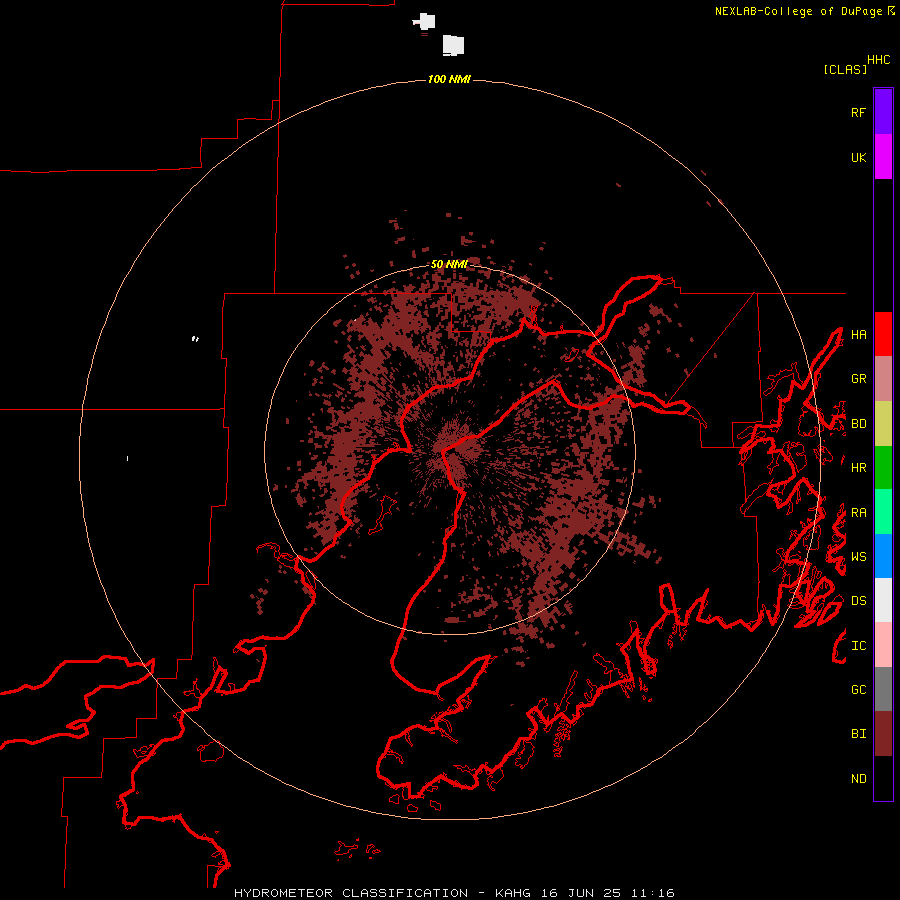This screenshot has height=900, width=900.
Task: Click the ND black legend swatch
Action: click(883, 778)
